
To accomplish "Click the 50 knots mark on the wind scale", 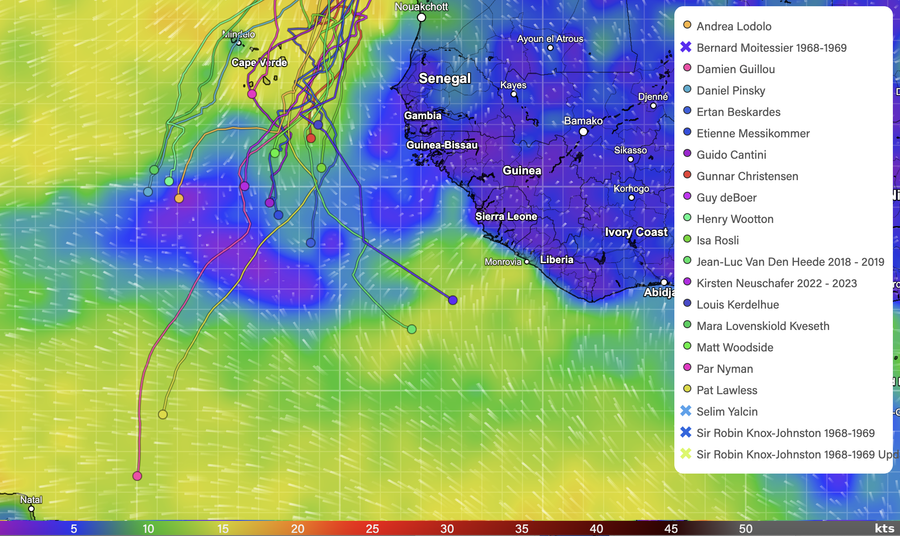I will [x=746, y=529].
